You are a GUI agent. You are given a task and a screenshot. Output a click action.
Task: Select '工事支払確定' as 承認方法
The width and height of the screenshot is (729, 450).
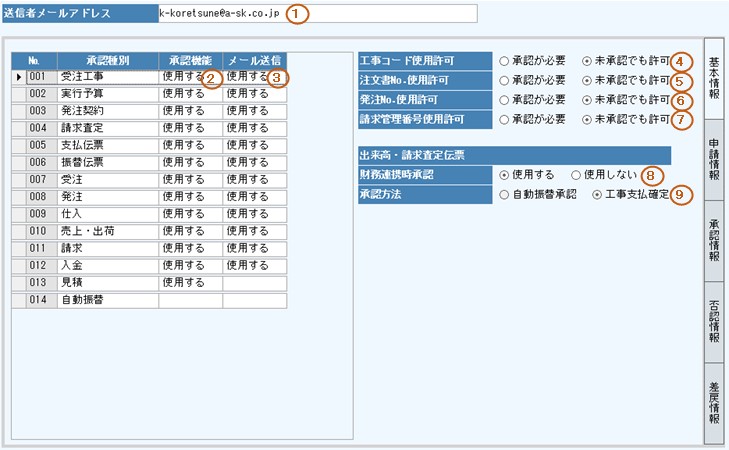click(598, 194)
